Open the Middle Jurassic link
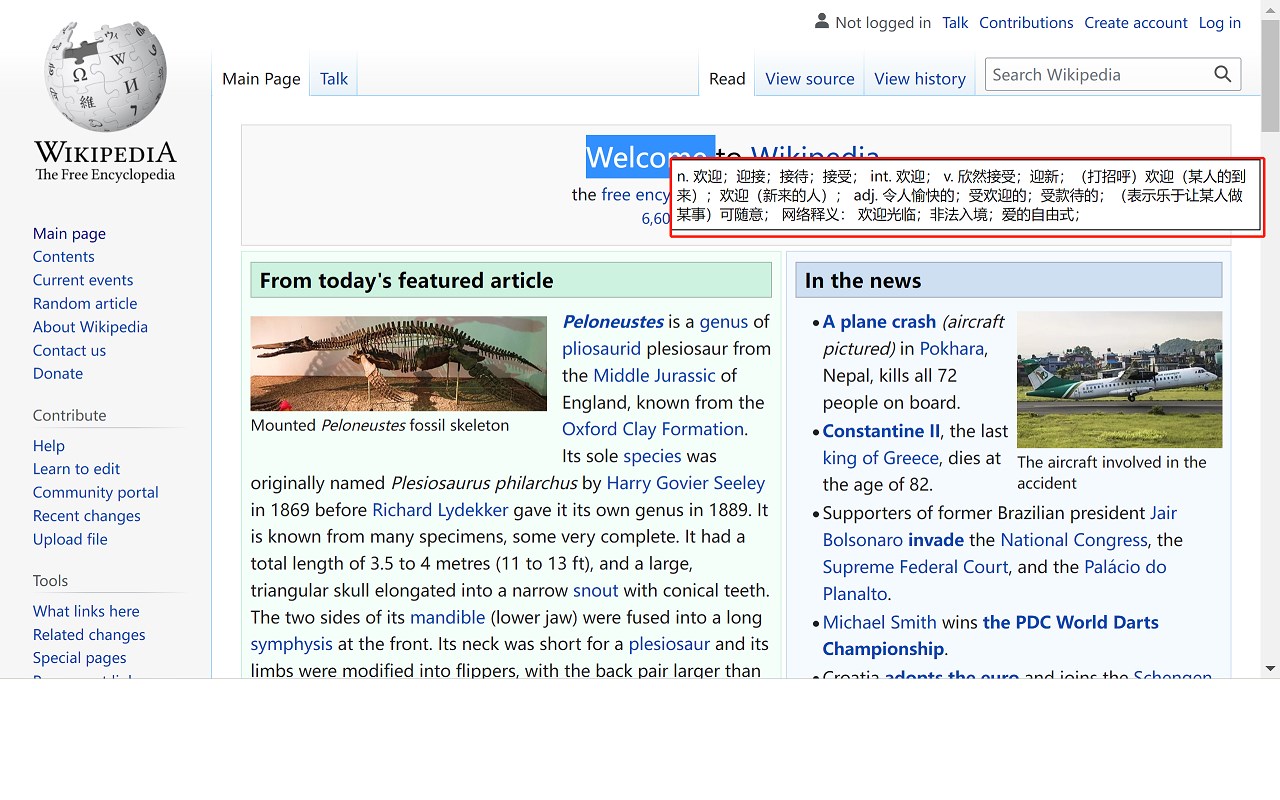Viewport: 1280px width, 800px height. click(x=655, y=375)
